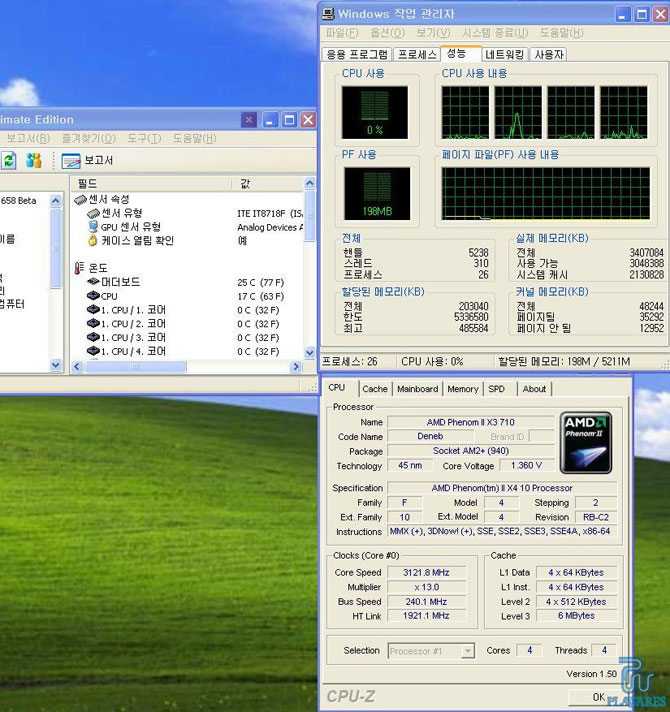Click the chip icon beside 머더보드 temperature
Screen dimensions: 670x712
click(92, 282)
